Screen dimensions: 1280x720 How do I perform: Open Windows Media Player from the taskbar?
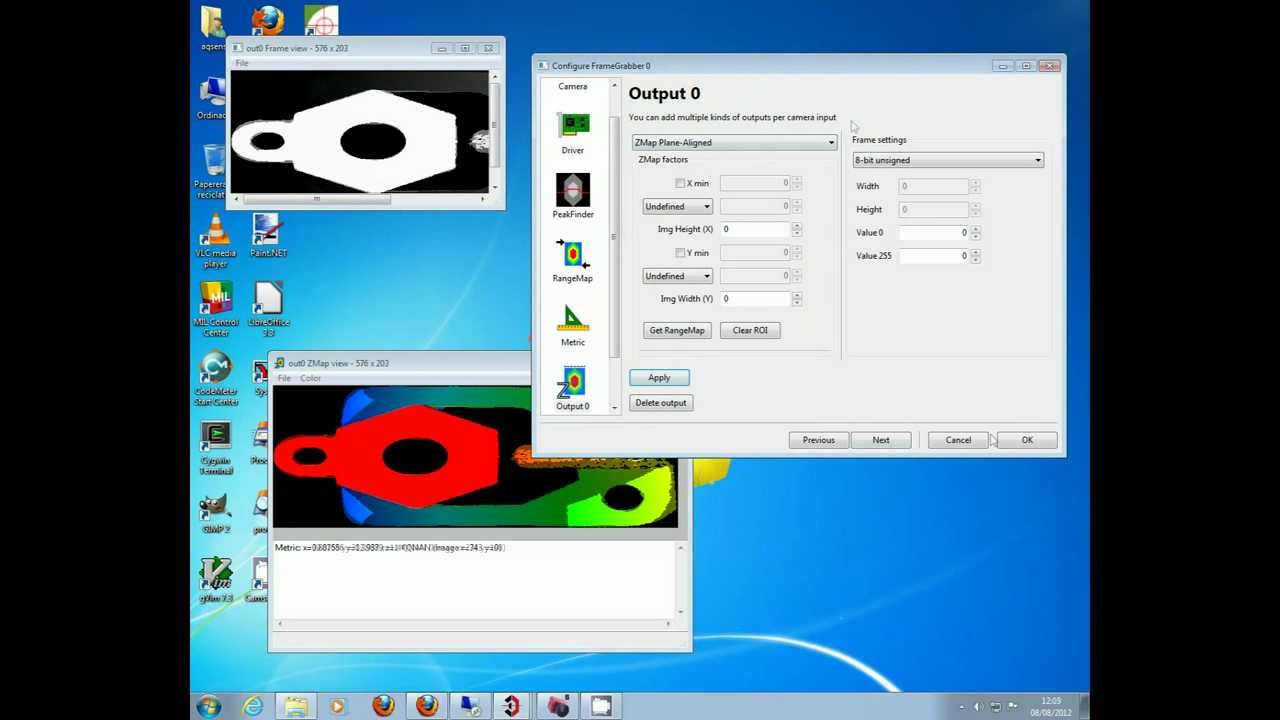[338, 707]
